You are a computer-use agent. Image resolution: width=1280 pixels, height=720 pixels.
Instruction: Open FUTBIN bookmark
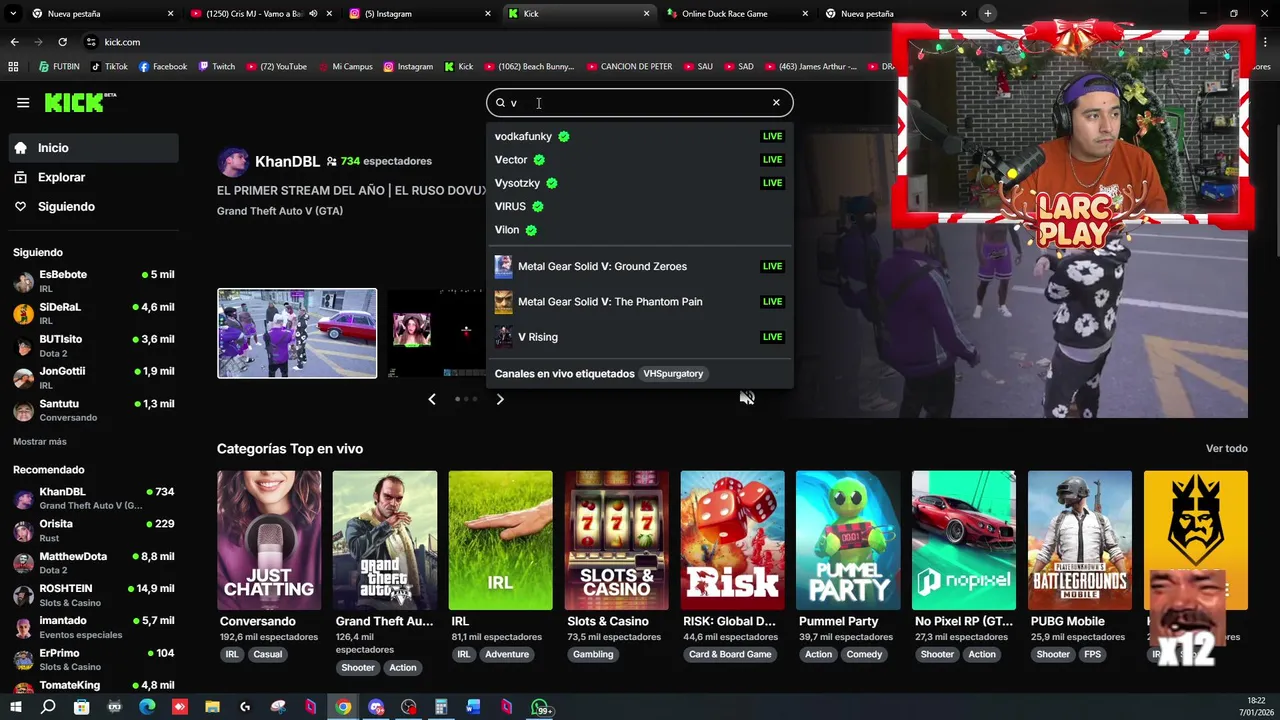(59, 66)
